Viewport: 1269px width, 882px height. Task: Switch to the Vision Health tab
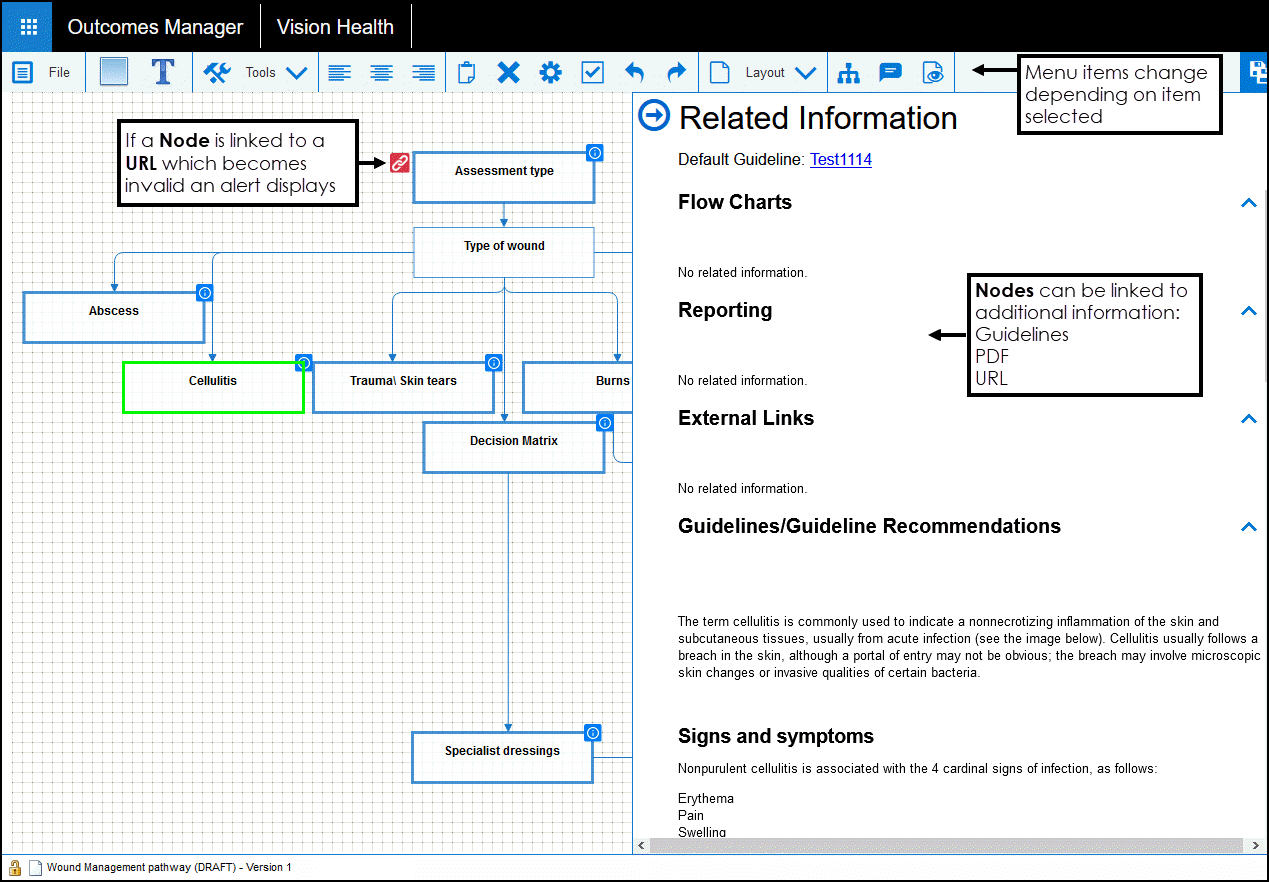pyautogui.click(x=335, y=27)
